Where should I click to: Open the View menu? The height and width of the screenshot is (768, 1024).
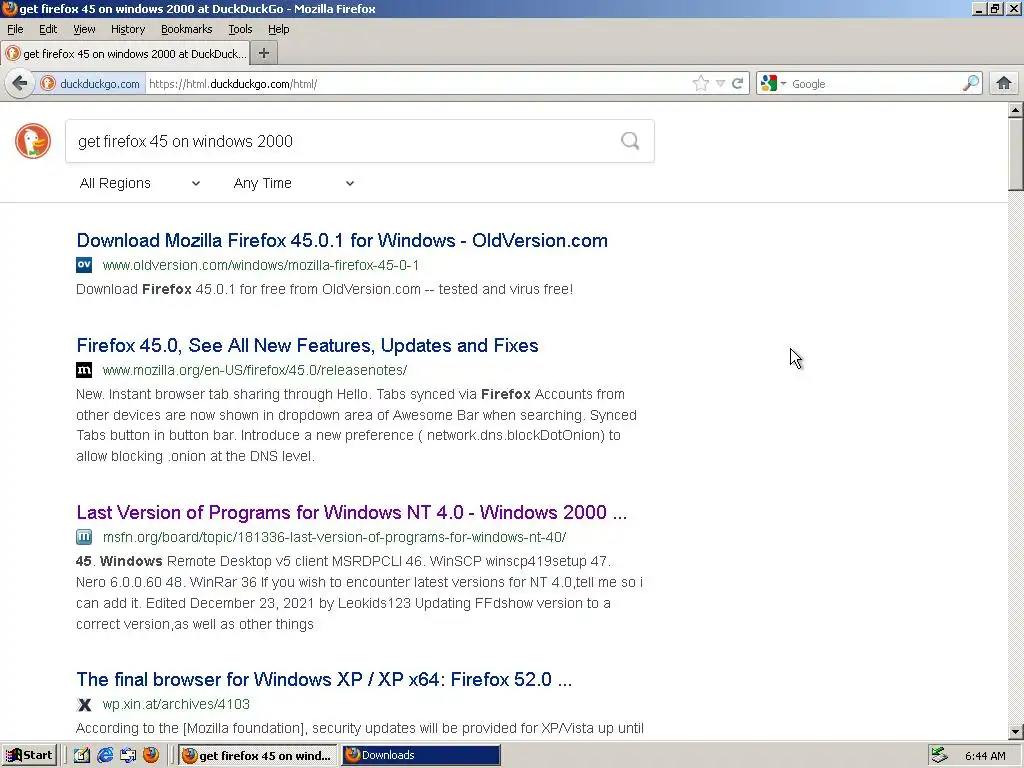tap(84, 29)
